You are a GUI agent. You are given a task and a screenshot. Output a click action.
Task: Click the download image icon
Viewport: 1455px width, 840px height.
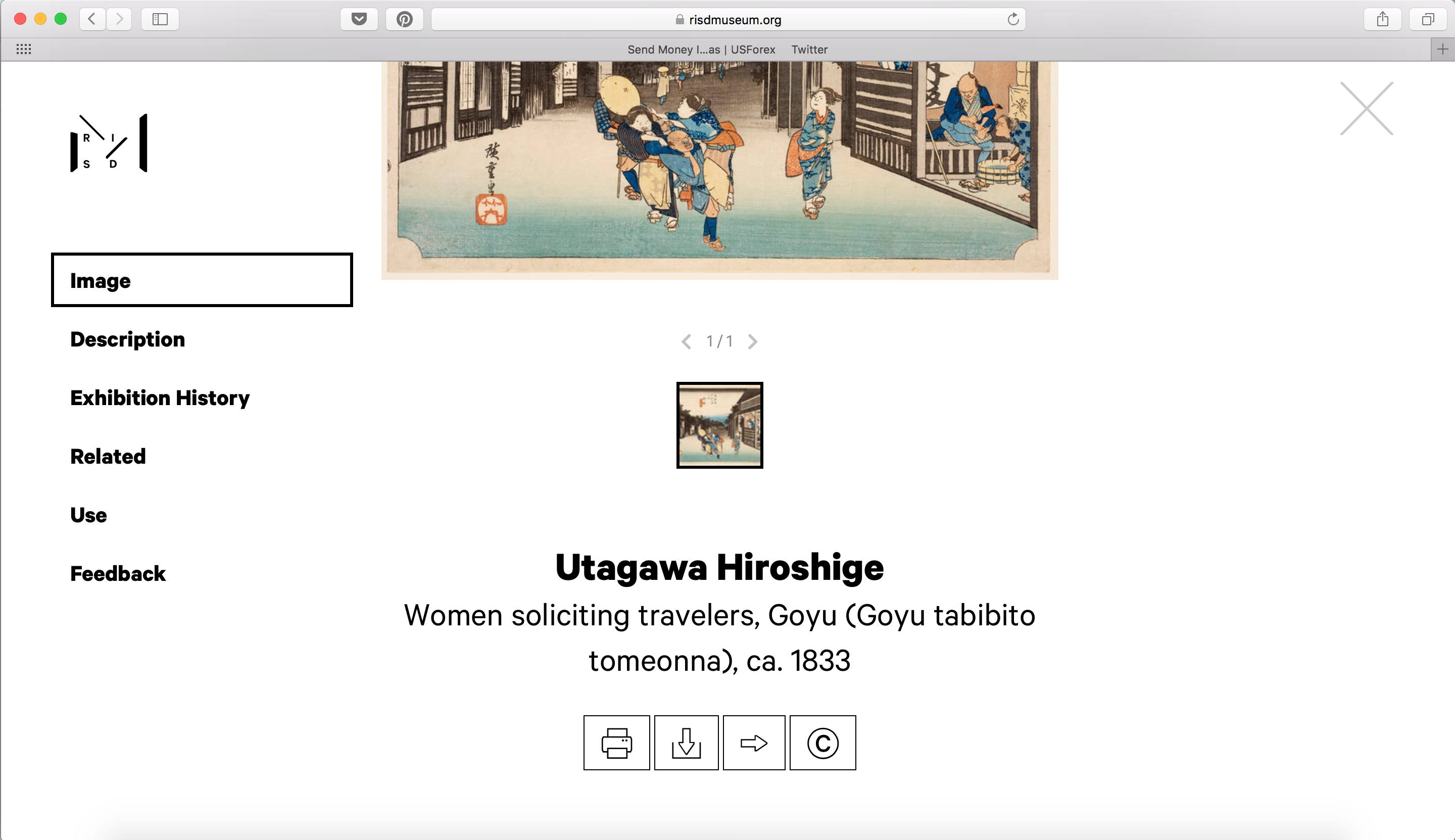[x=686, y=743]
